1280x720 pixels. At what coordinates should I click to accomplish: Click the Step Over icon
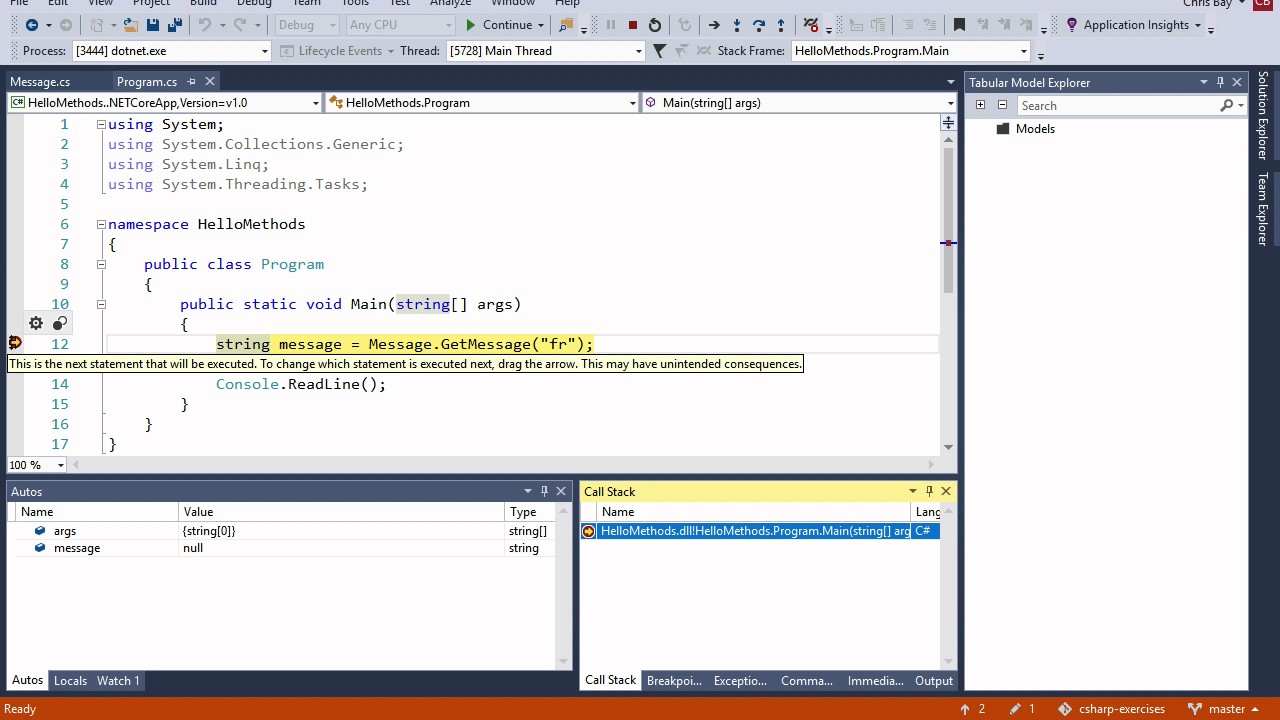(x=759, y=25)
